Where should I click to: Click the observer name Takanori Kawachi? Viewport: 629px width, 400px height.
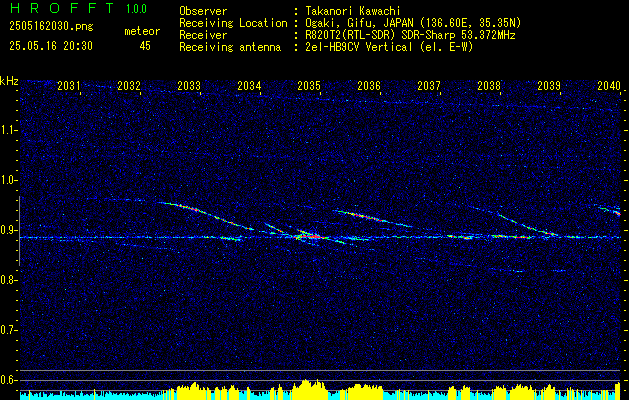(x=352, y=11)
